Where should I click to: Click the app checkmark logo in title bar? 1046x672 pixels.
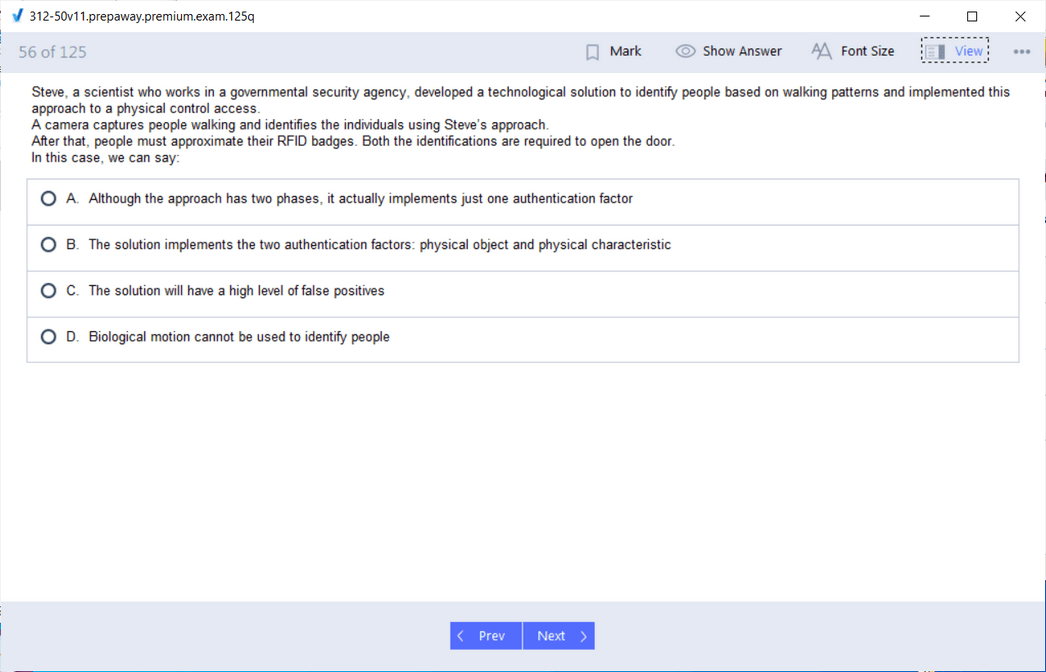click(18, 16)
